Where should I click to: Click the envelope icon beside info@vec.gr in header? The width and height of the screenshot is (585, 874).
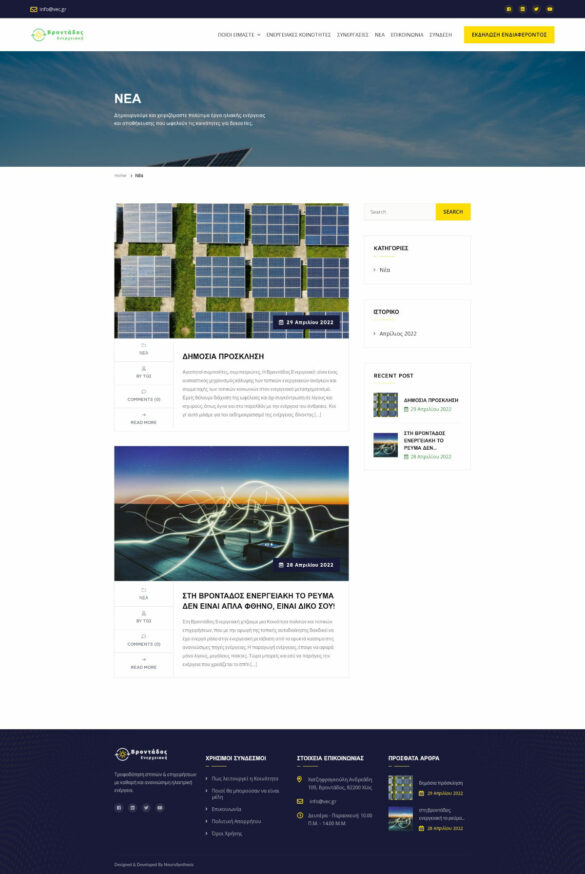pyautogui.click(x=33, y=9)
